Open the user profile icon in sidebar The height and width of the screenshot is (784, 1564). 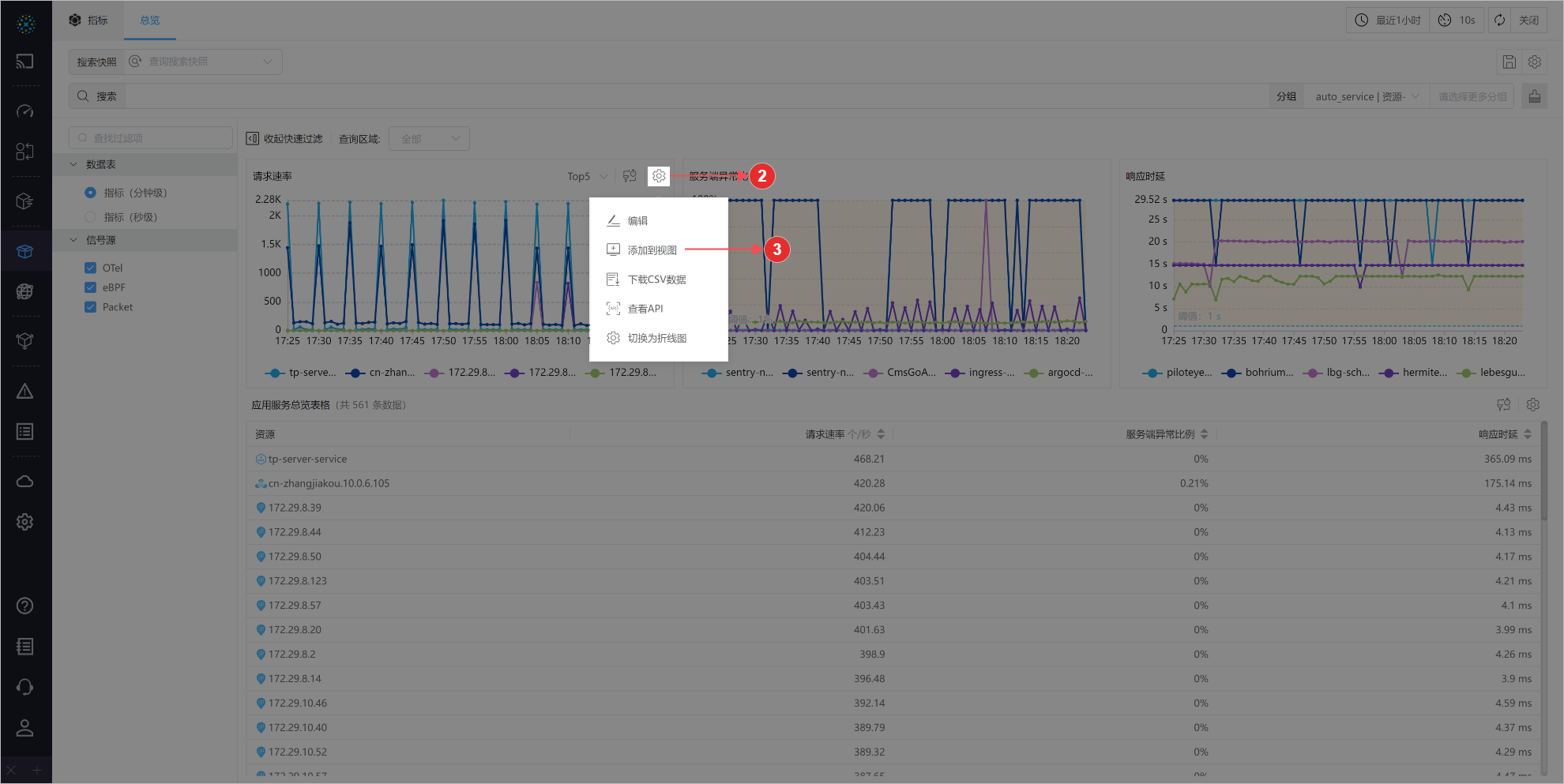(x=25, y=728)
